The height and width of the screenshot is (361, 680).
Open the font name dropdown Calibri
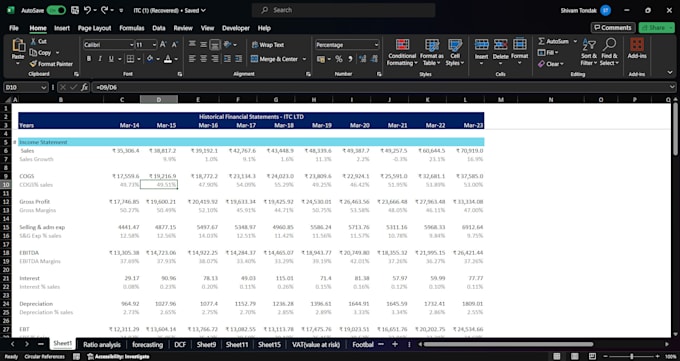point(132,45)
